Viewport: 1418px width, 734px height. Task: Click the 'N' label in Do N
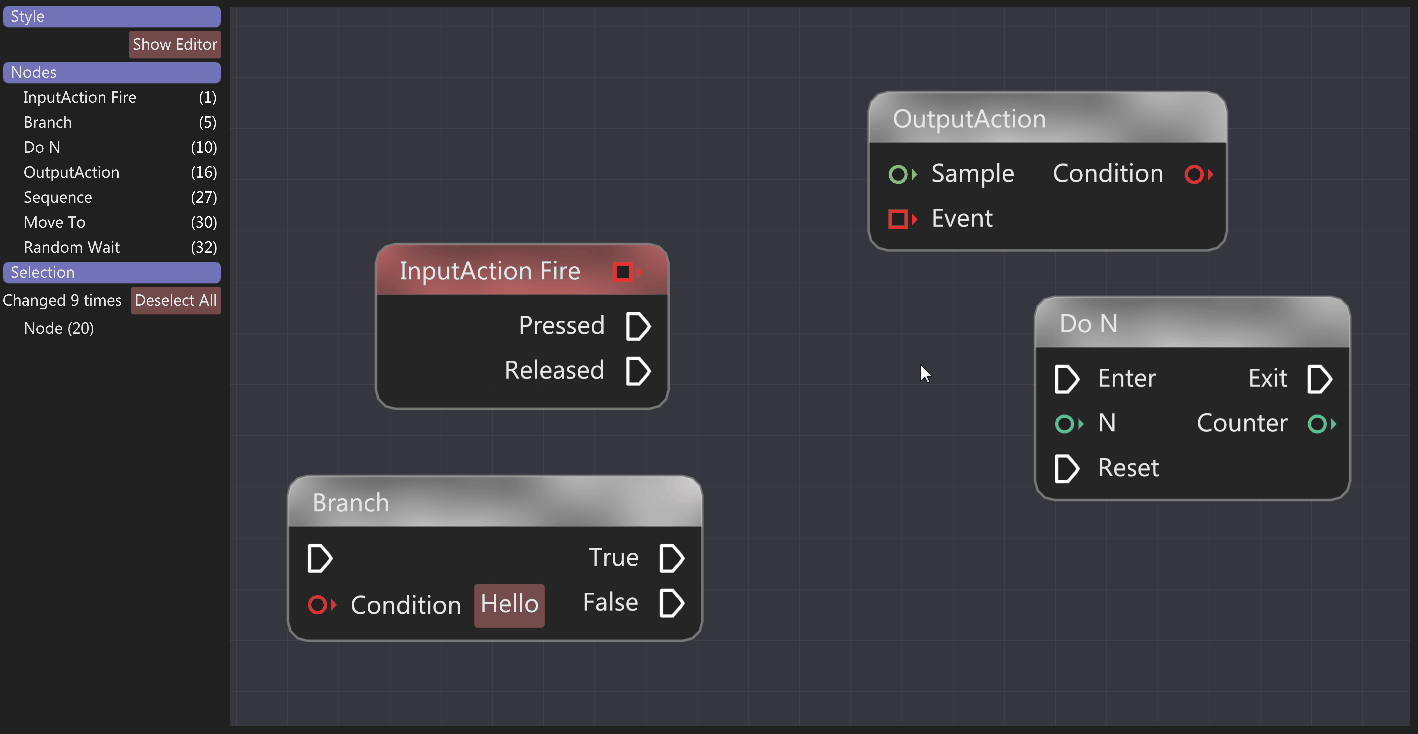(x=1107, y=424)
